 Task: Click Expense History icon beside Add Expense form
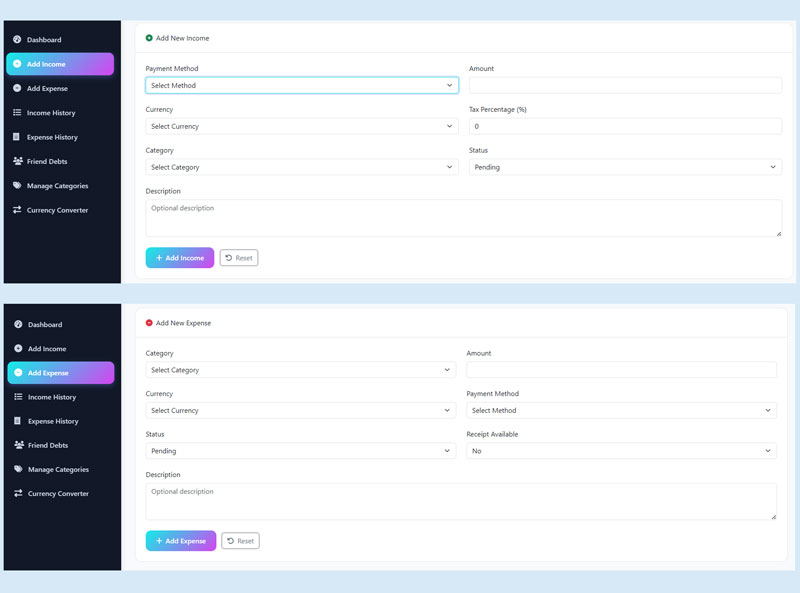[18, 421]
